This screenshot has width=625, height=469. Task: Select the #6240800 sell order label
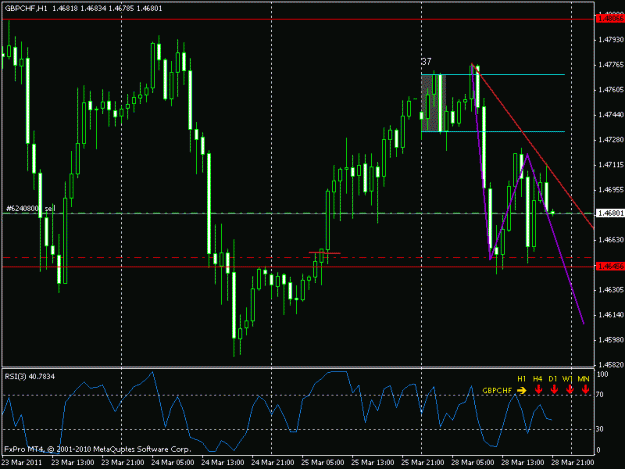(30, 208)
